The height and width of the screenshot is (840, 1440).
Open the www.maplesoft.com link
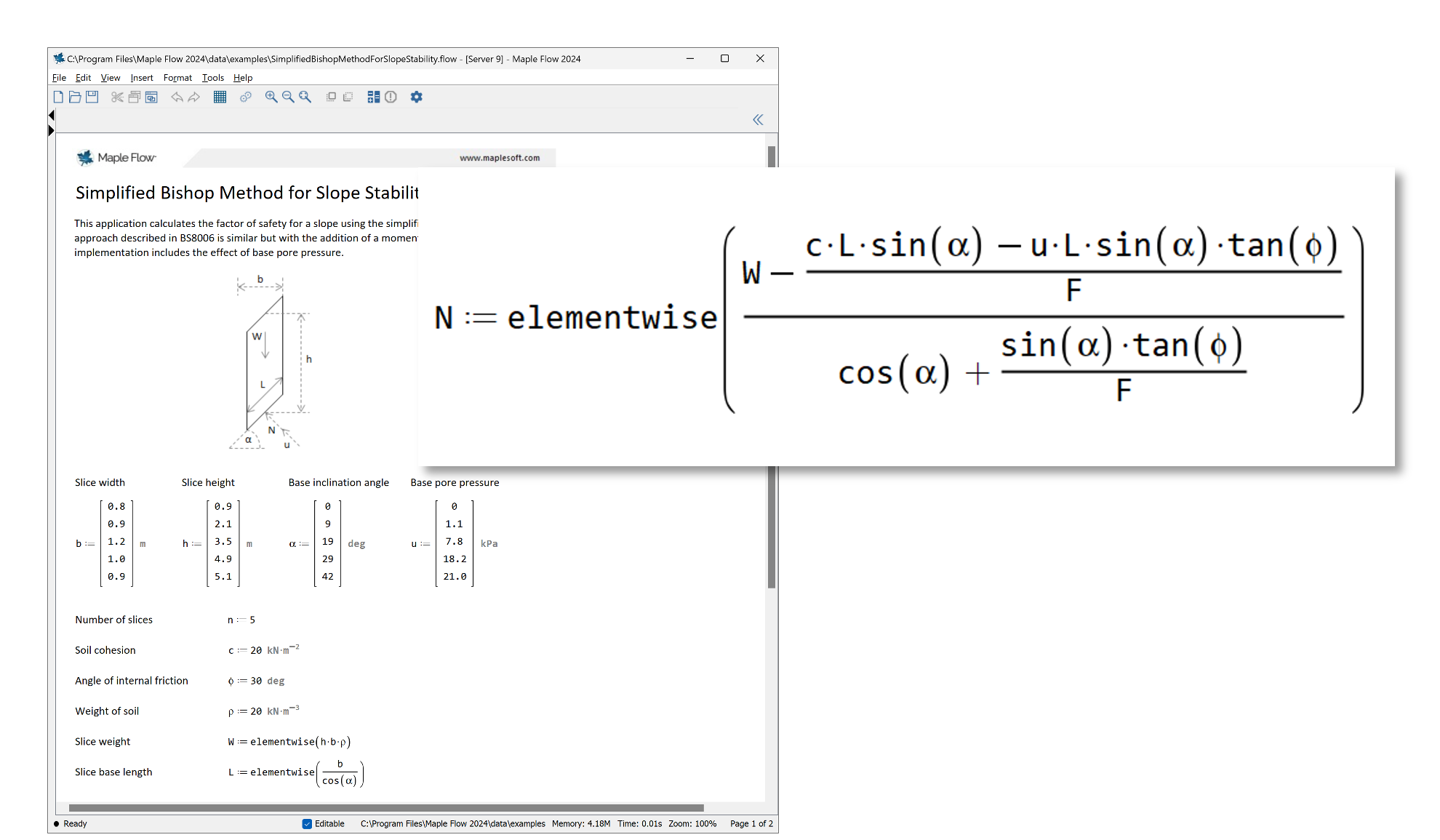500,158
